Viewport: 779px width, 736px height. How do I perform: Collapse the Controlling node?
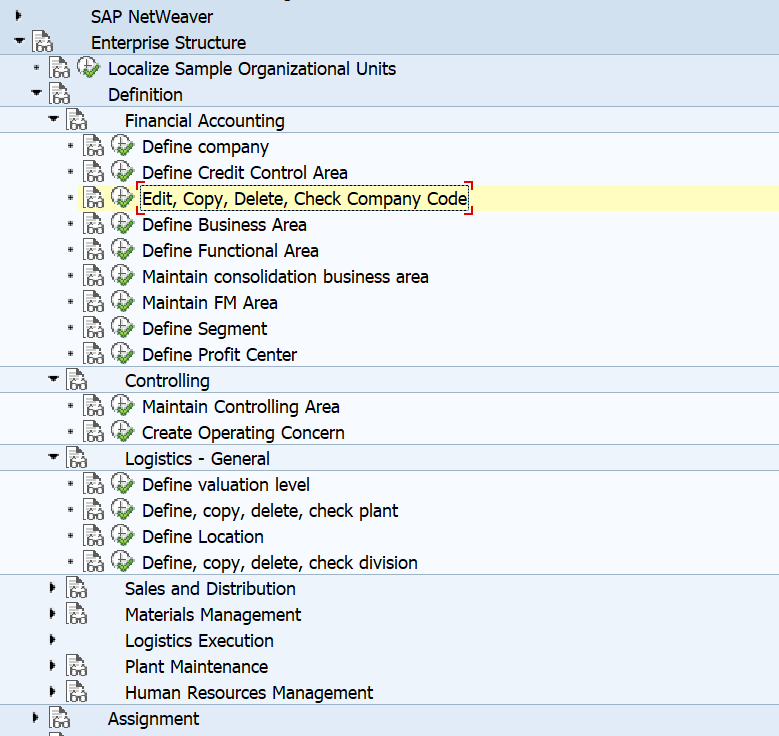[53, 379]
